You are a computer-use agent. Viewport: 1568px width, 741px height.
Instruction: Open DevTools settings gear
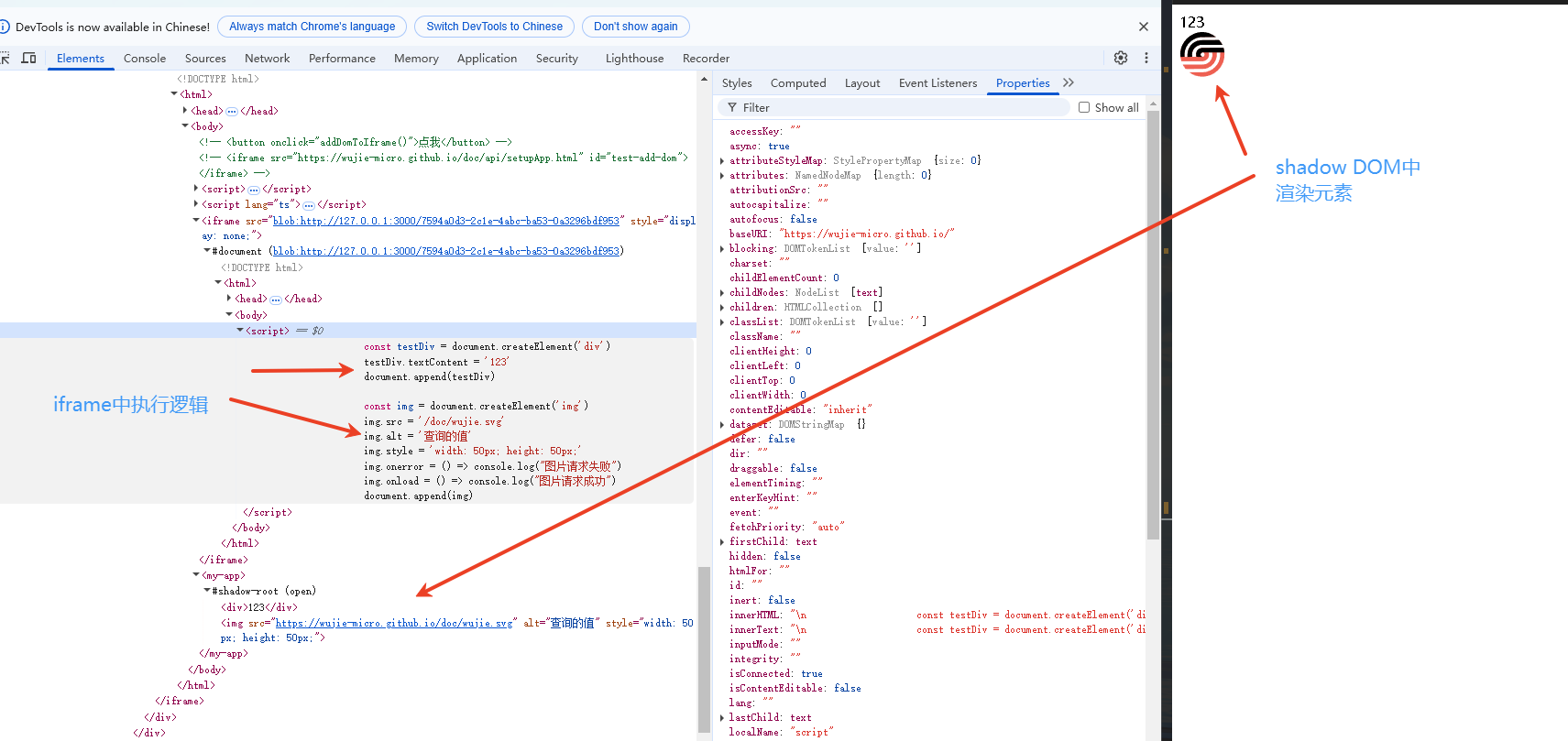pyautogui.click(x=1121, y=58)
